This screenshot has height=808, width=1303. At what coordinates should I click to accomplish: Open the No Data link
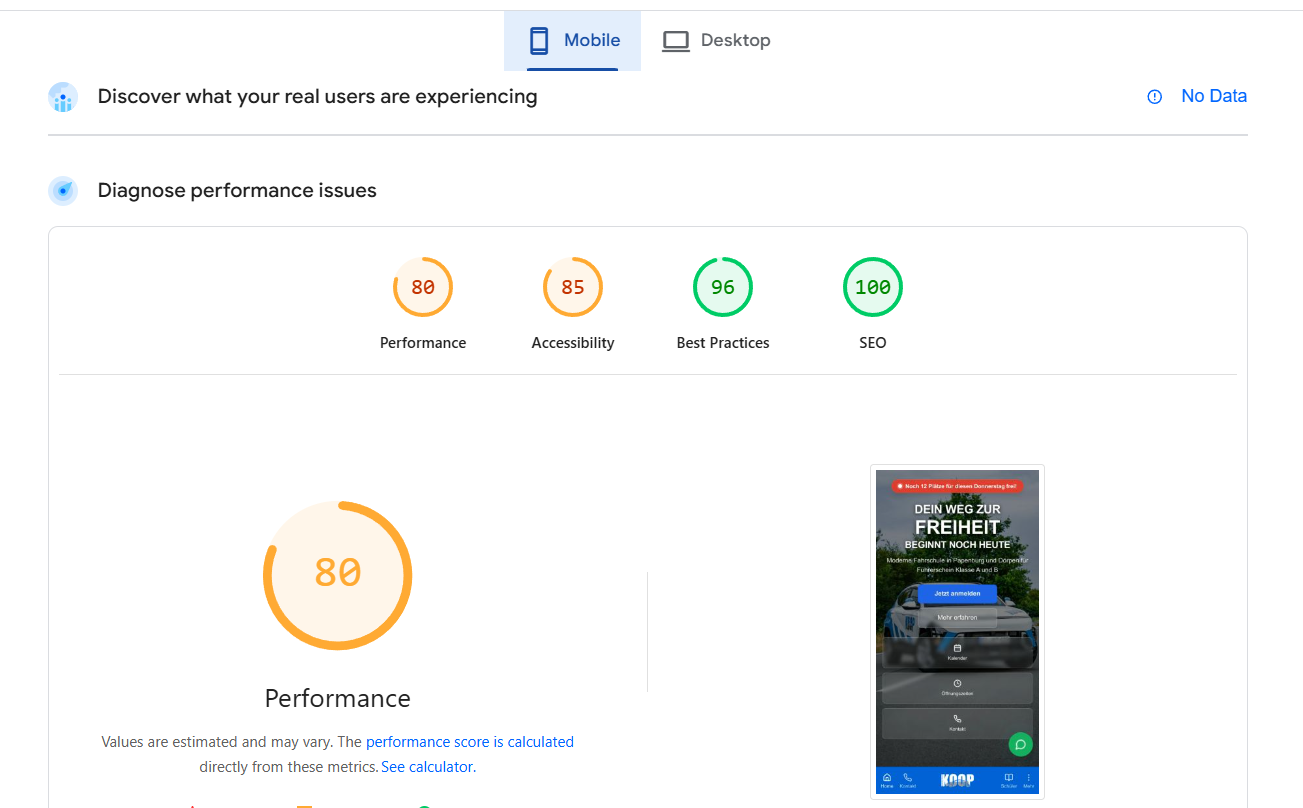pyautogui.click(x=1214, y=96)
